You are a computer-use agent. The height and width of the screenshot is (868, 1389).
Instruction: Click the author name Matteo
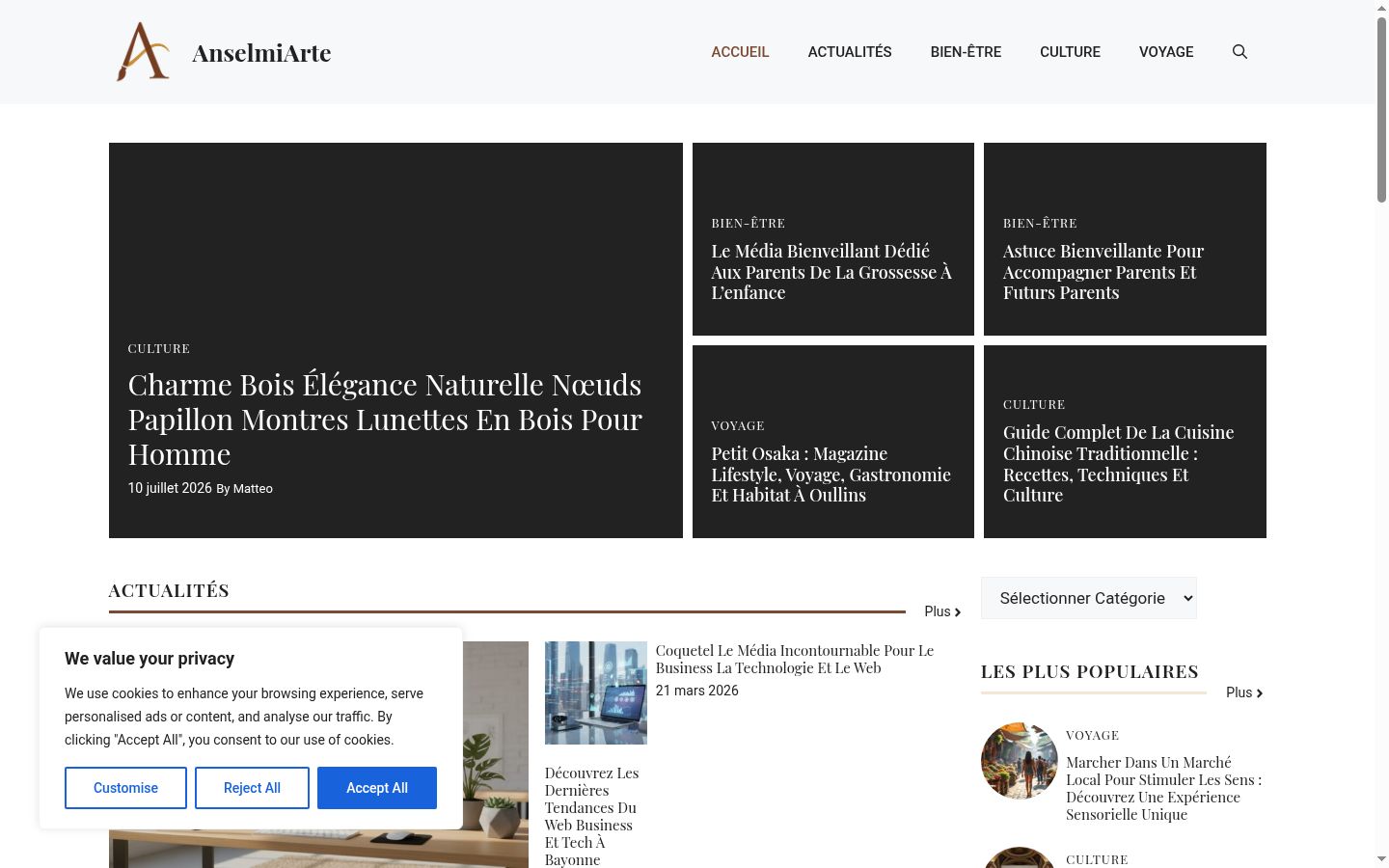click(x=253, y=489)
